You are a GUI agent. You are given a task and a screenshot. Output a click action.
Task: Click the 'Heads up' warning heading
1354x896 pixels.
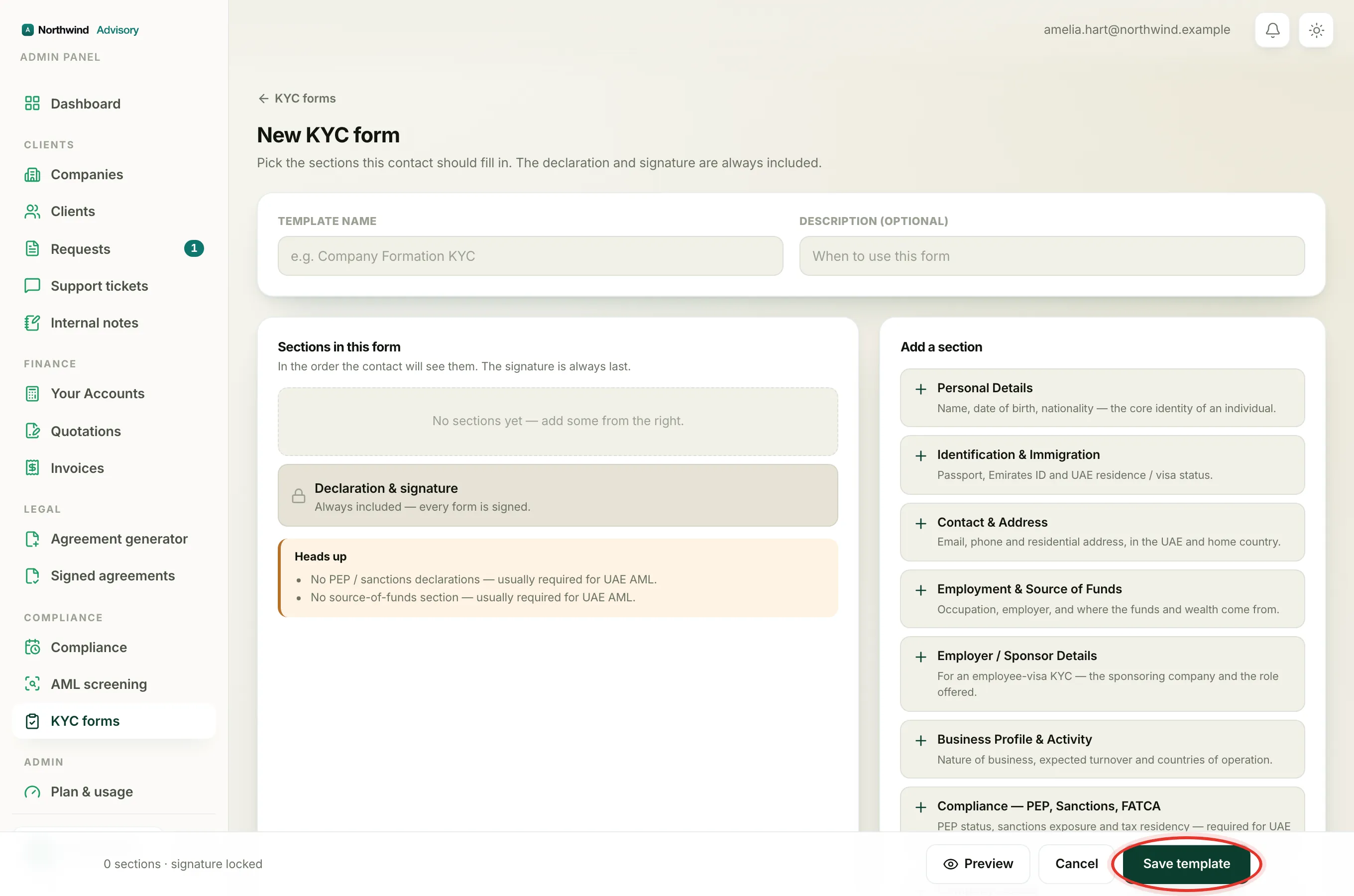[321, 557]
